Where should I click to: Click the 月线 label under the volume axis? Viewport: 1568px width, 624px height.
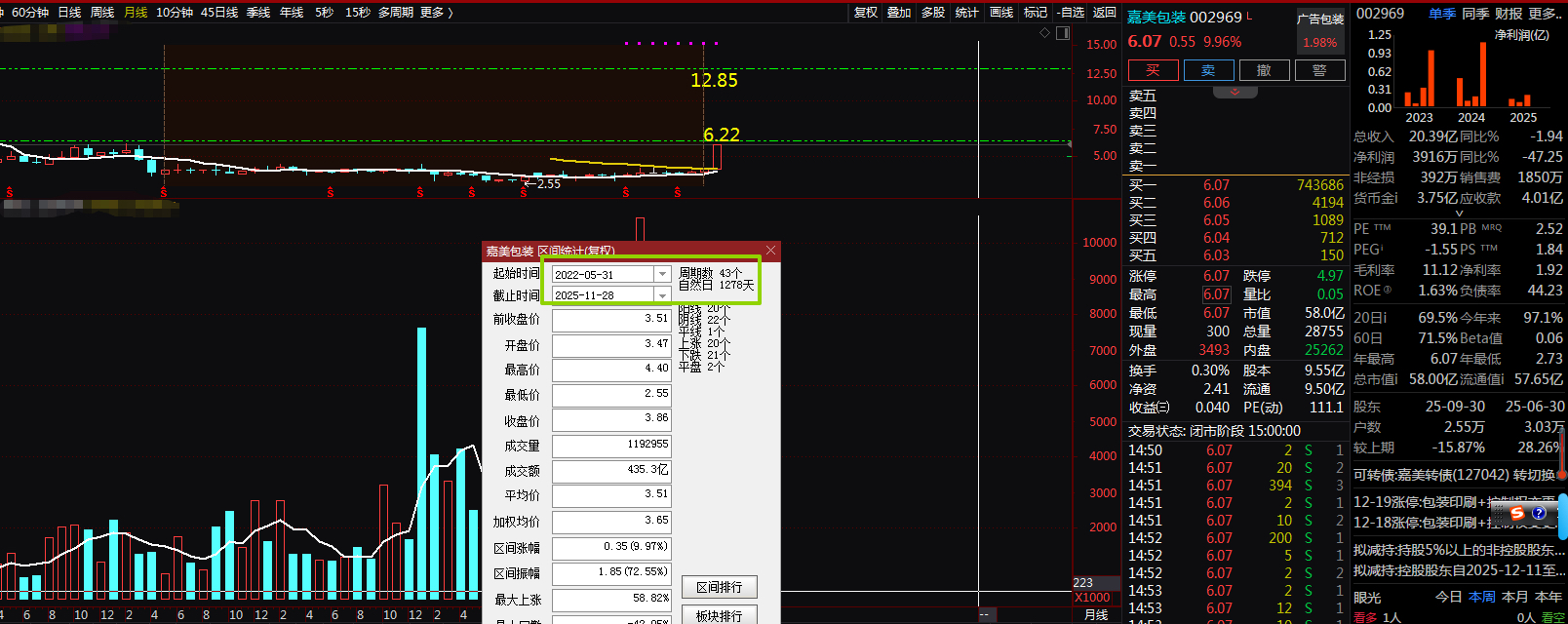(x=1096, y=615)
